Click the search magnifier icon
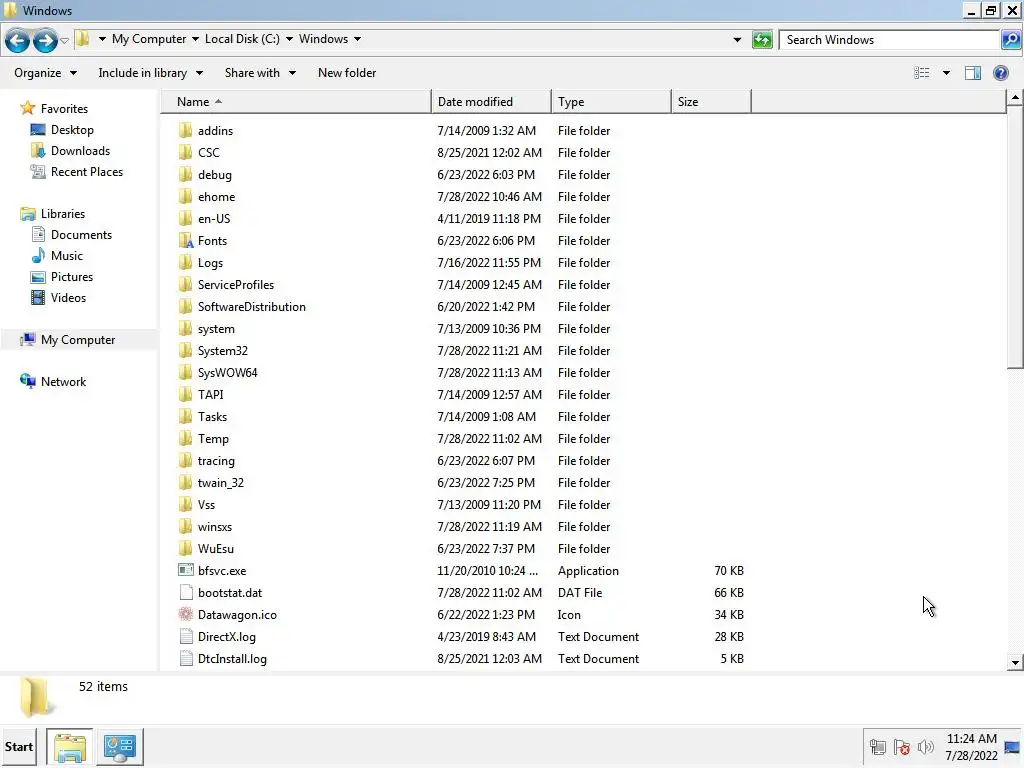 (x=1010, y=40)
